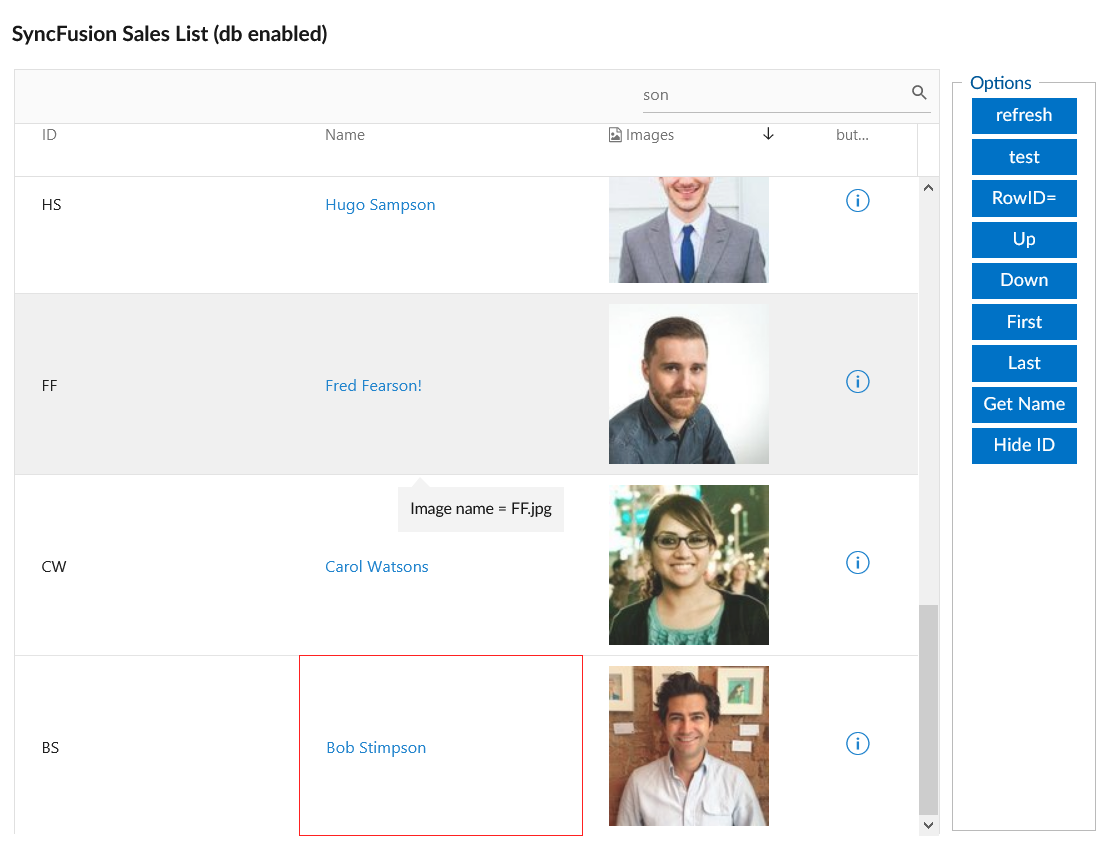Click the test button
This screenshot has width=1107, height=848.
coord(1024,157)
